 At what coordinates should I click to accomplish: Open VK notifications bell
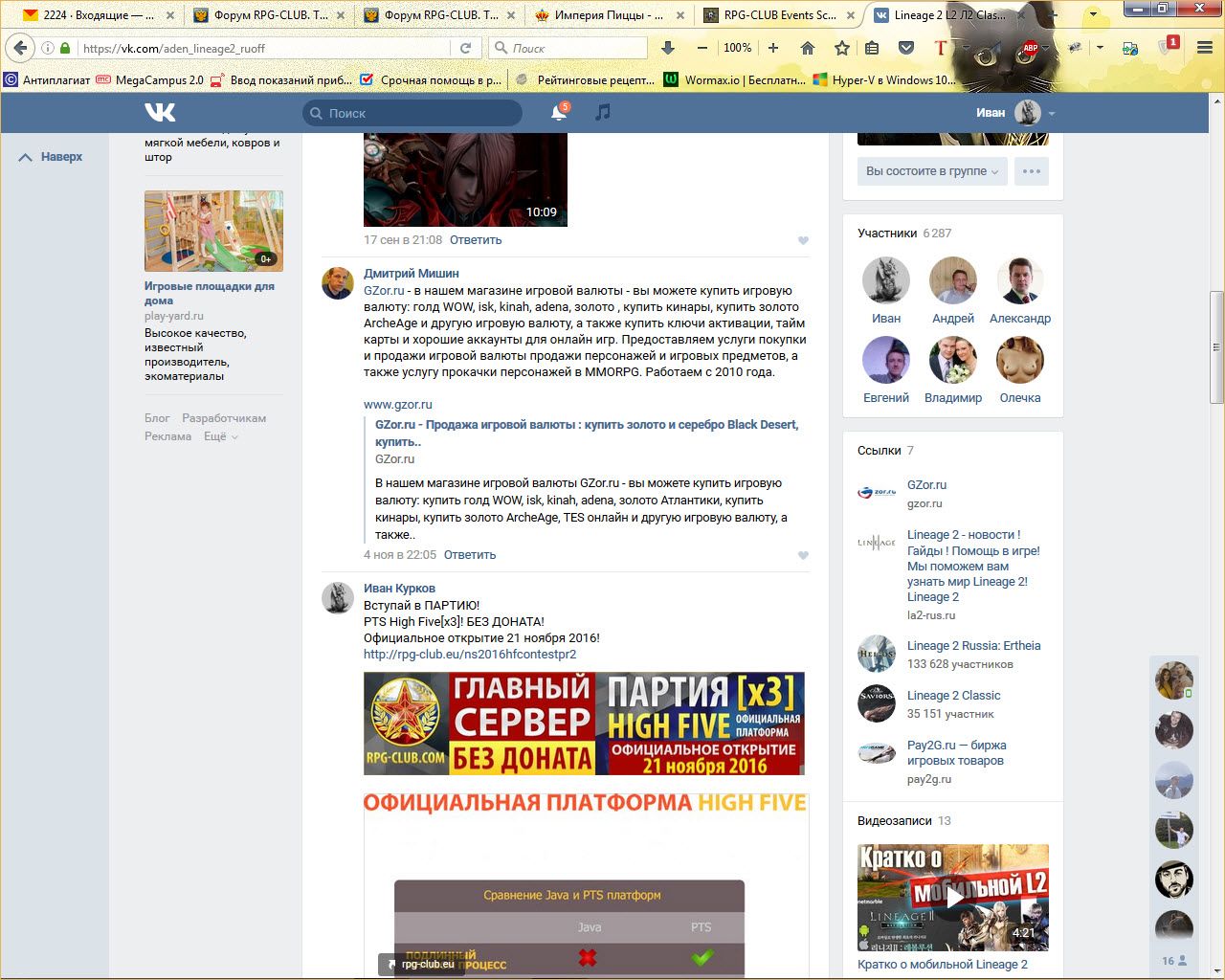(559, 113)
